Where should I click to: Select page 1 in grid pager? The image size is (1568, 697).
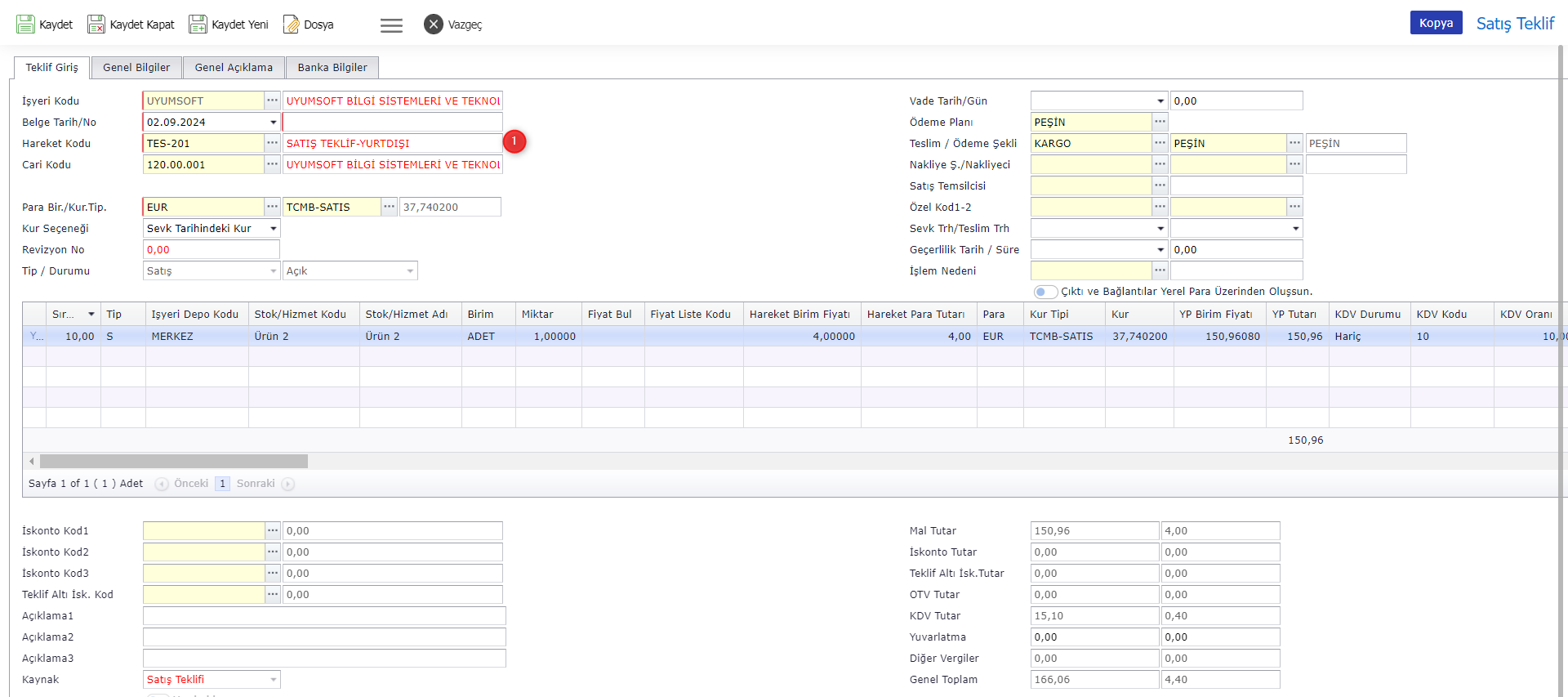pyautogui.click(x=222, y=484)
